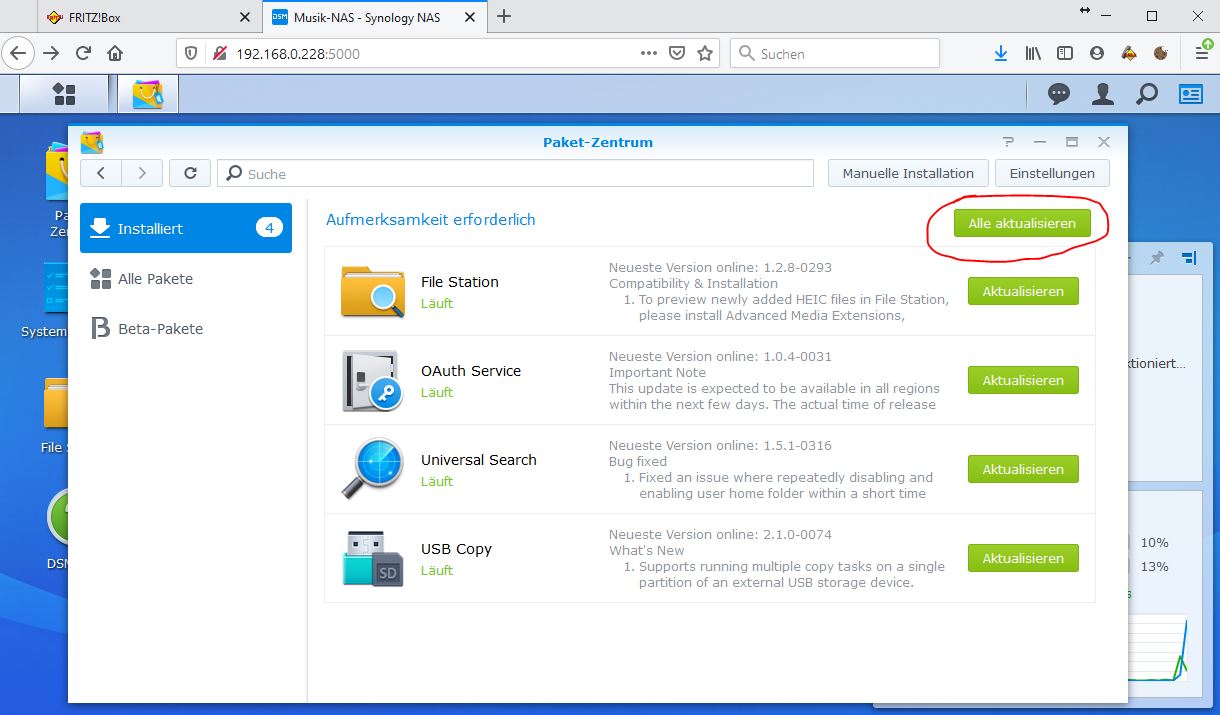The height and width of the screenshot is (715, 1220).
Task: Maximize the Paket-Zentrum window
Action: coord(1072,142)
